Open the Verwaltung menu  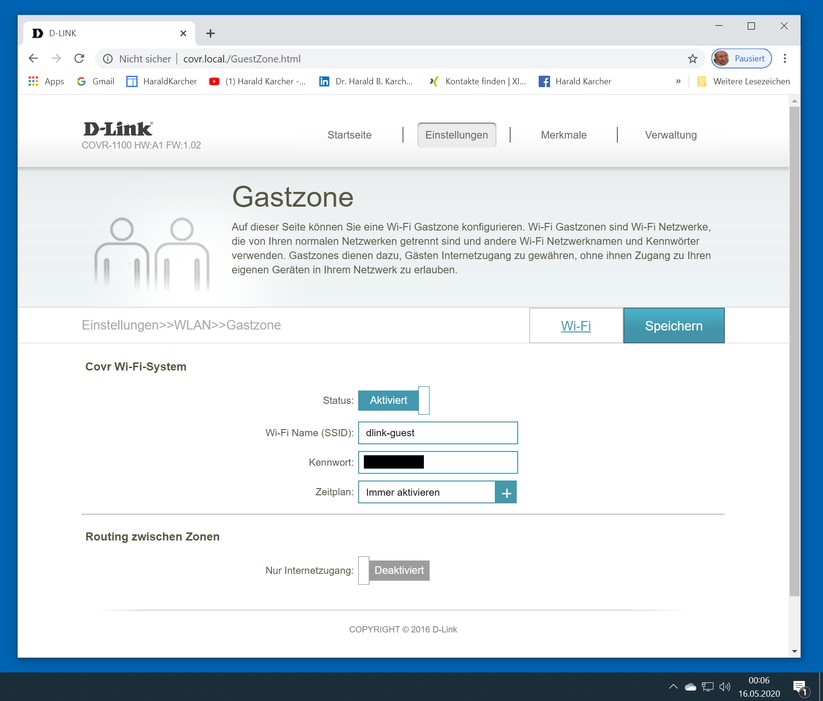[x=670, y=135]
